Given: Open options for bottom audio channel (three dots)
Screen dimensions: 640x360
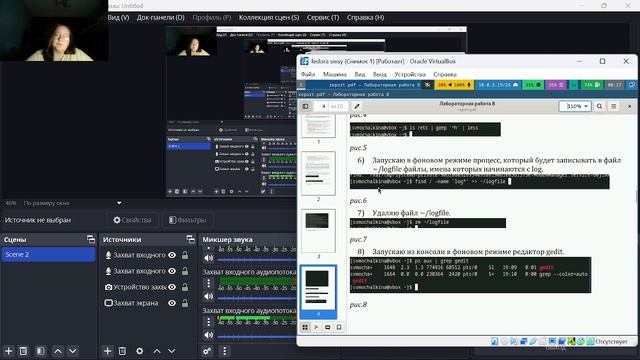Looking at the screenshot, I should click(209, 322).
